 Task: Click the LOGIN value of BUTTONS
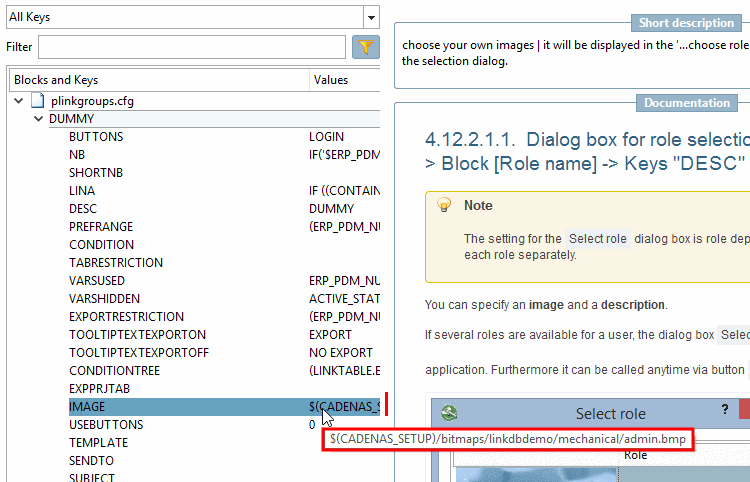click(x=326, y=137)
